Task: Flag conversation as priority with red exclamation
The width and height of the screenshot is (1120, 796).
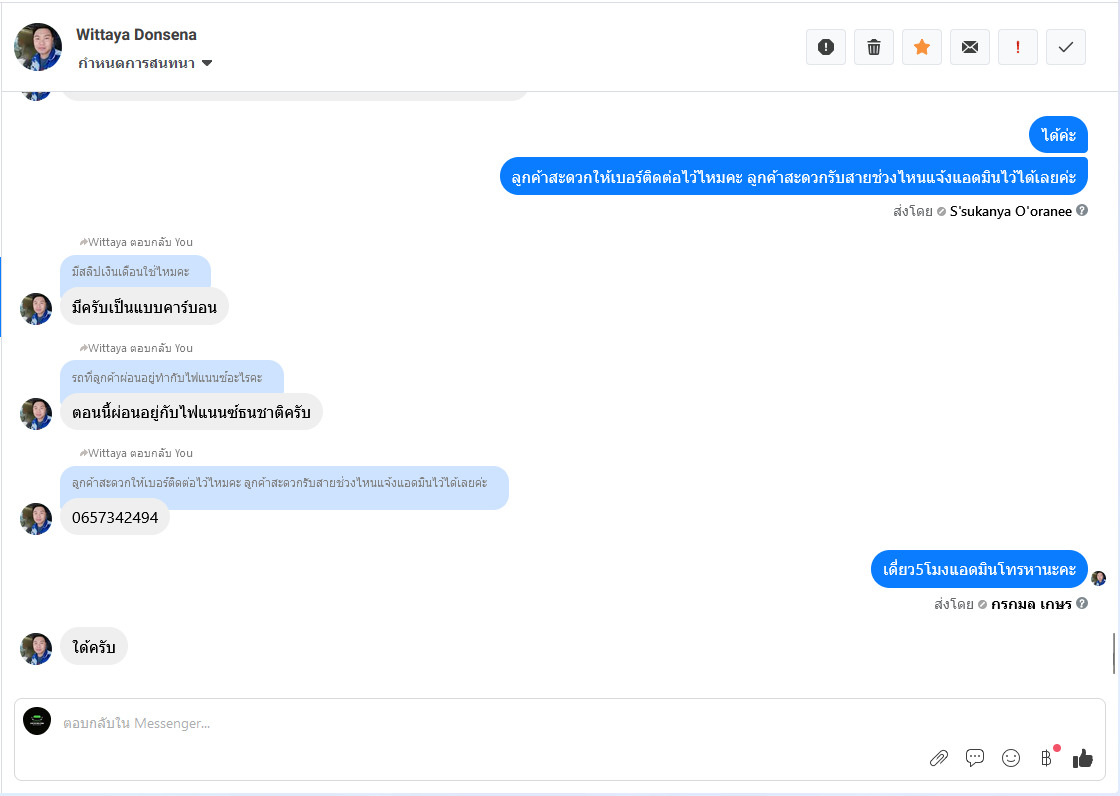Action: tap(1017, 47)
